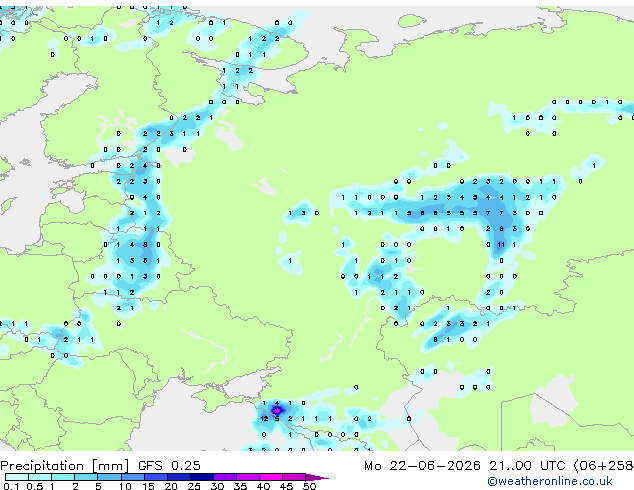The height and width of the screenshot is (490, 634).
Task: Click the 0.1–0.5 mm legend color swatch
Action: [17, 477]
